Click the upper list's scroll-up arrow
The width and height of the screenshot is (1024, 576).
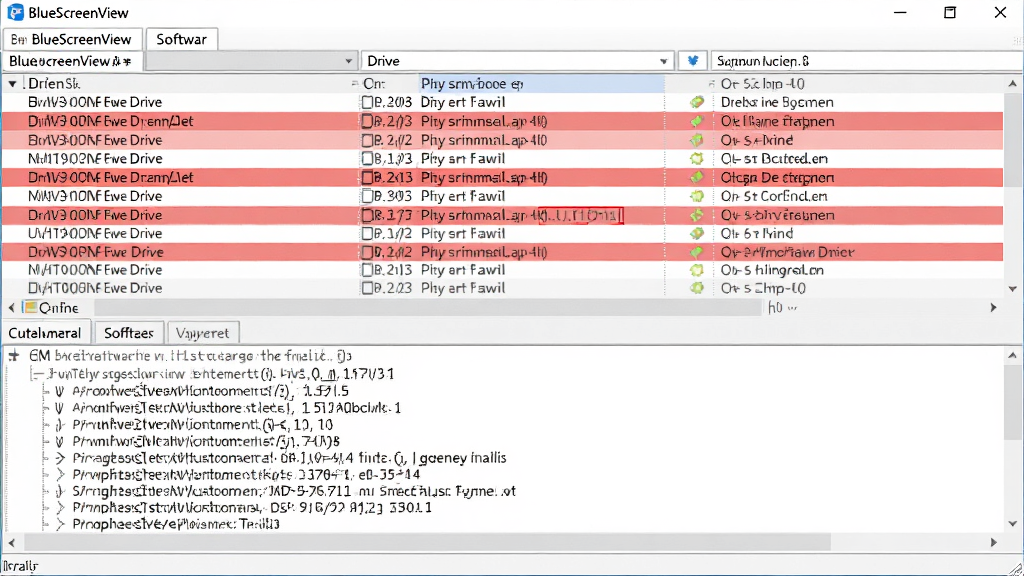(x=1012, y=84)
